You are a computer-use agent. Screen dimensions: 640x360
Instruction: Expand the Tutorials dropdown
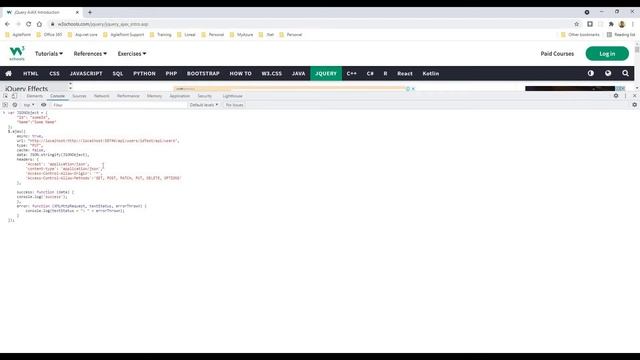click(49, 53)
